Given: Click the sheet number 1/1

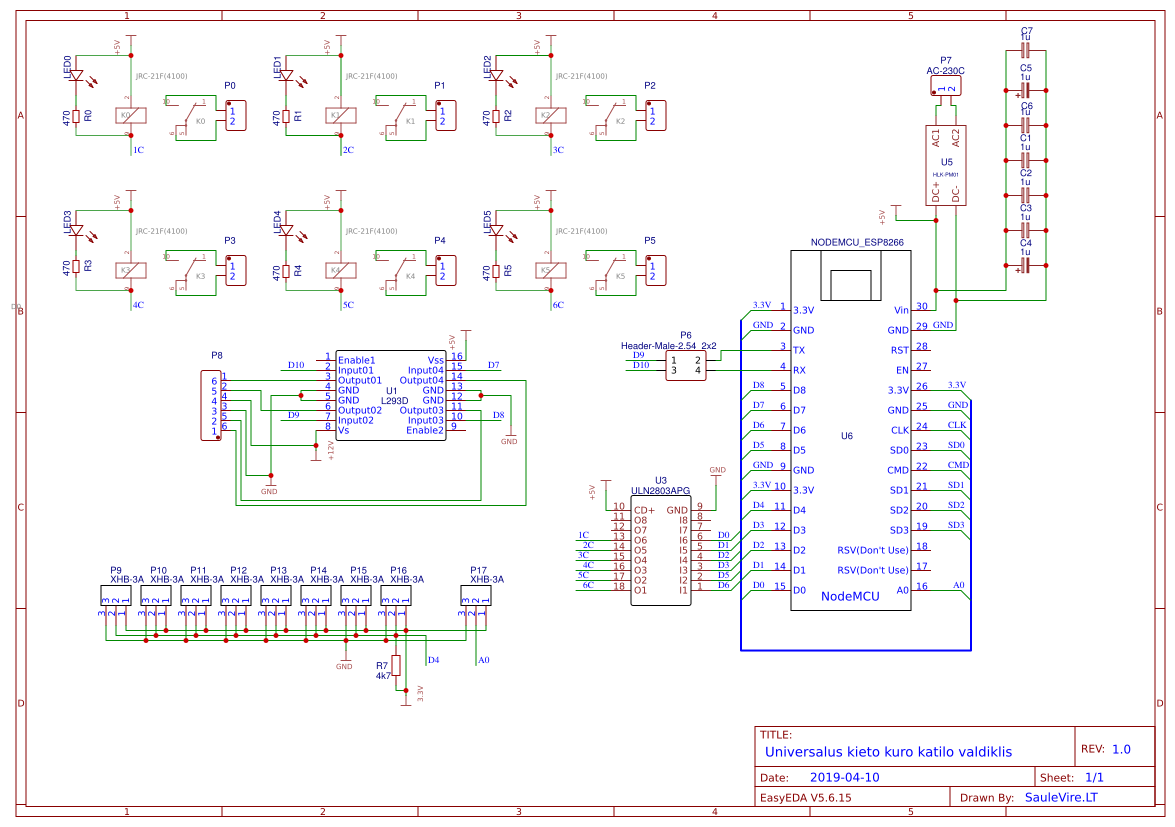Looking at the screenshot, I should [x=1094, y=778].
